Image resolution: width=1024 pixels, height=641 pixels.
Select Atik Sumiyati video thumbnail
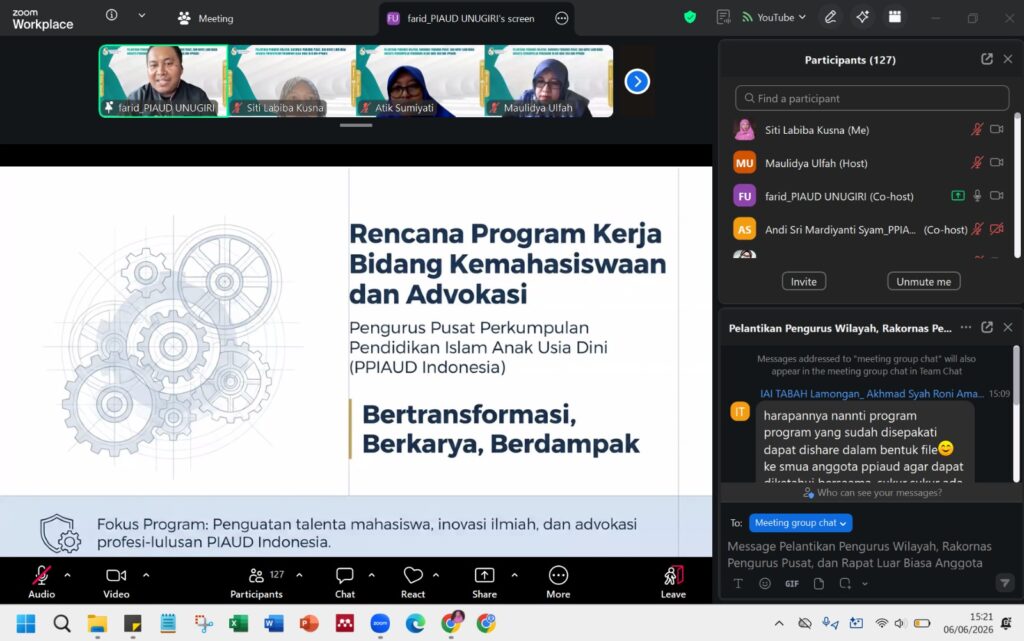point(420,81)
